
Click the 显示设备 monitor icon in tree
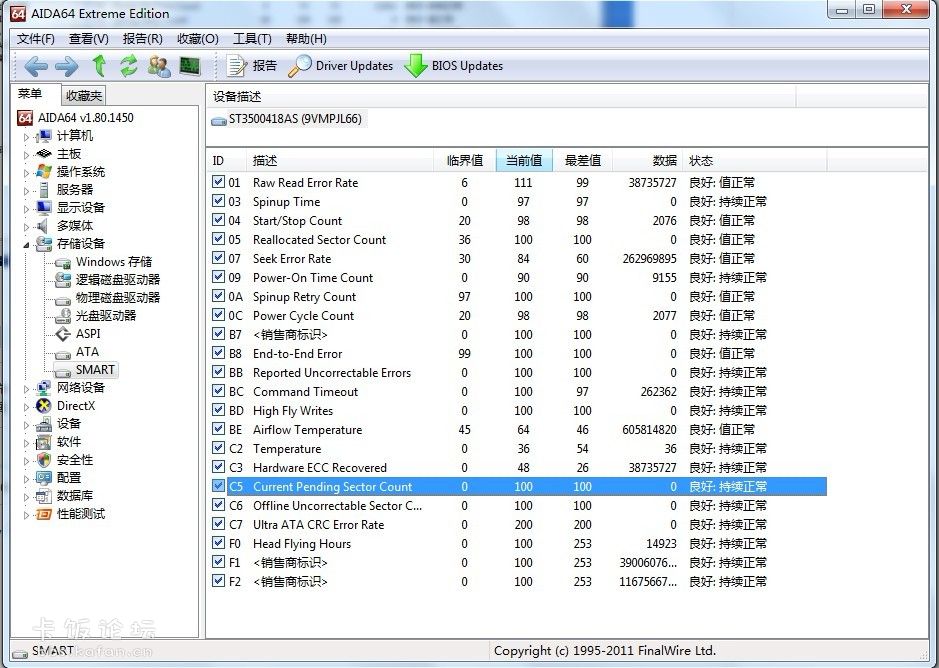(44, 208)
